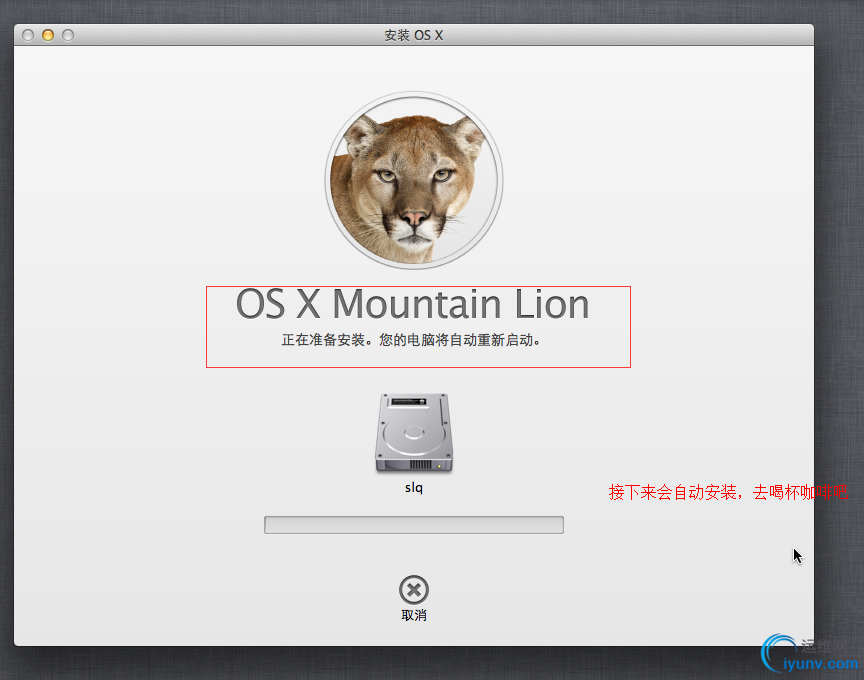Minimize window with the yellow button

click(x=48, y=35)
